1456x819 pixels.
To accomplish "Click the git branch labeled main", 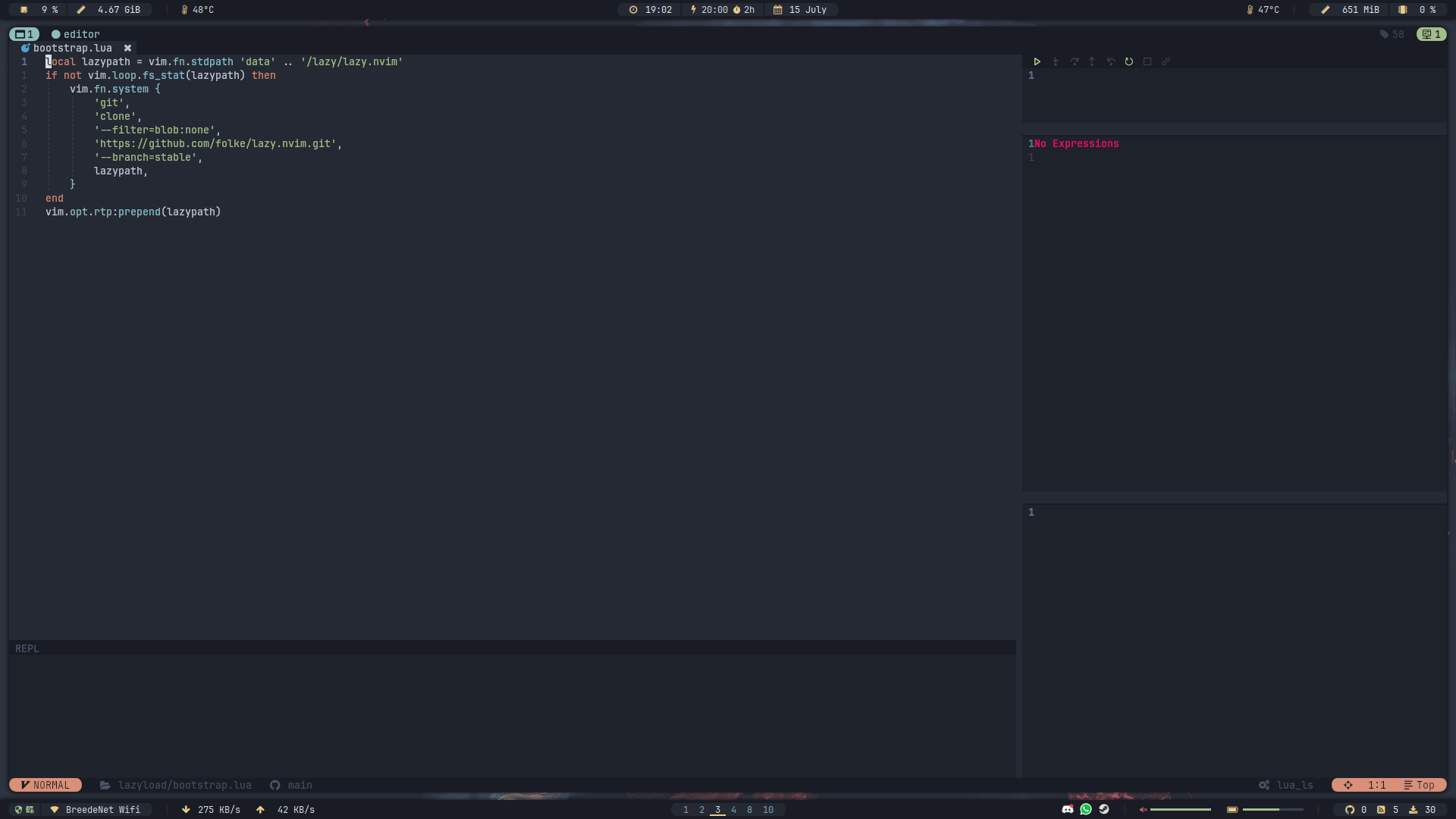I will point(301,785).
